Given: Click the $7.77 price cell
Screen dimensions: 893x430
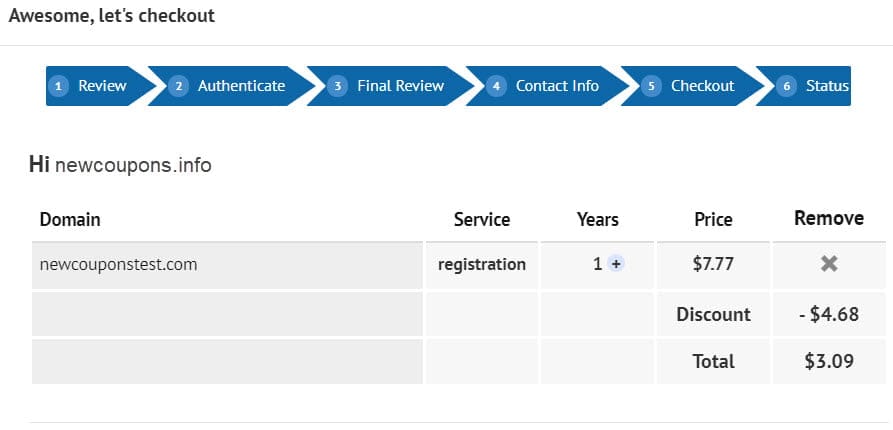Looking at the screenshot, I should pyautogui.click(x=713, y=264).
